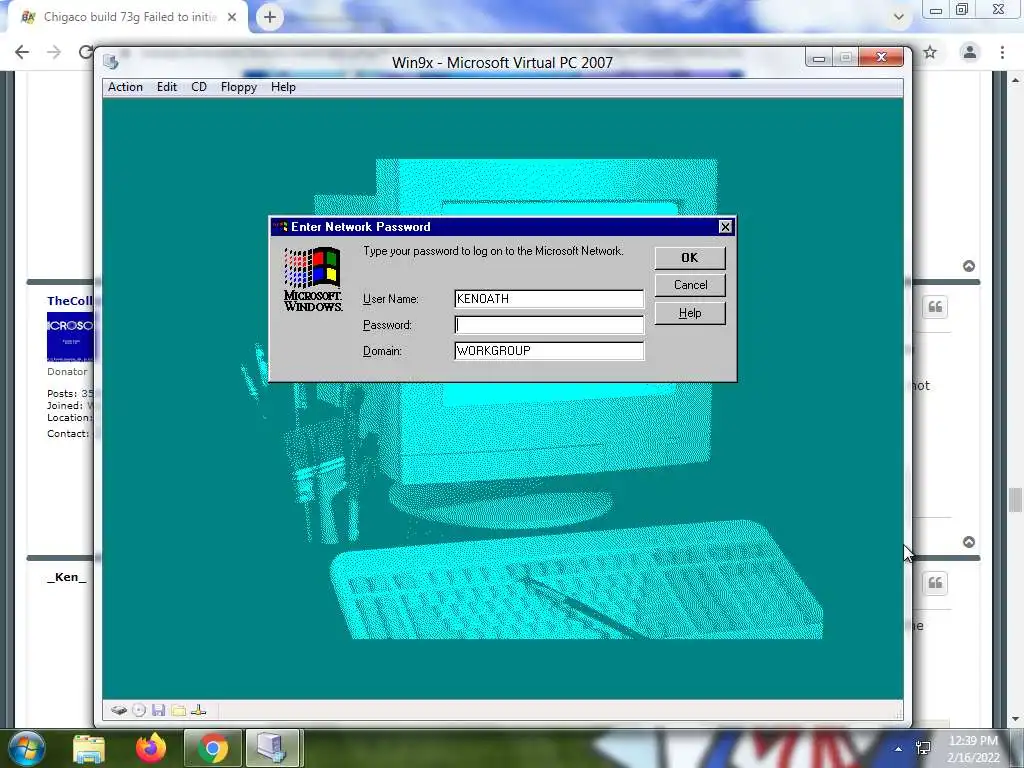The image size is (1024, 768).
Task: Open the Windows Start menu orb
Action: coord(27,748)
